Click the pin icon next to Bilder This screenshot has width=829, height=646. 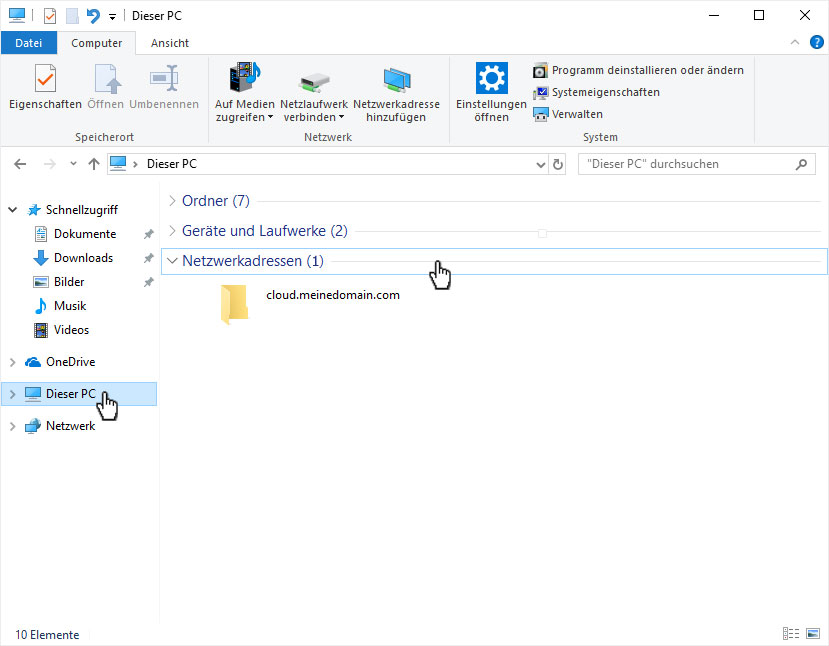(149, 282)
